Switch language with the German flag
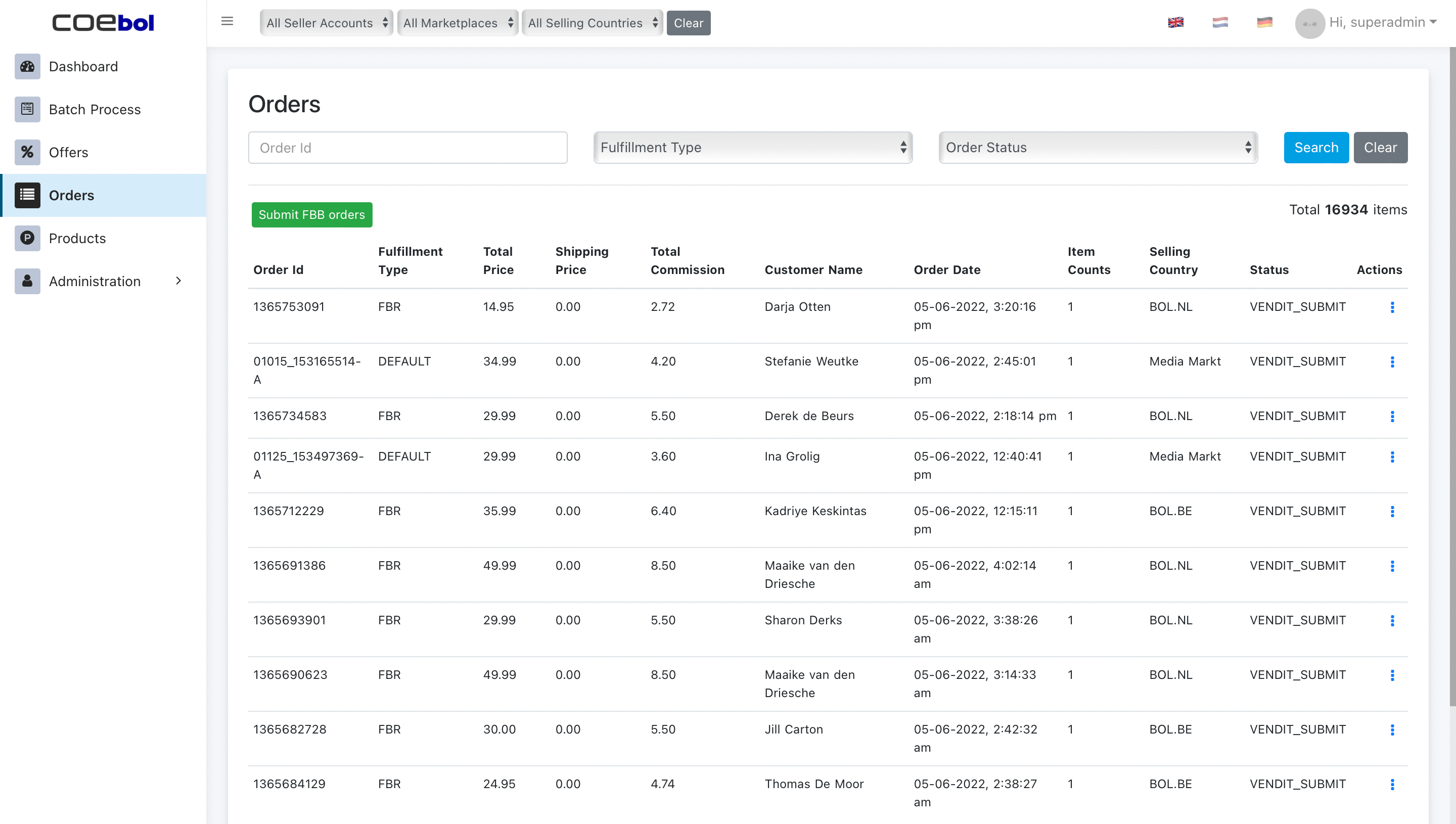The height and width of the screenshot is (824, 1456). pos(1264,23)
